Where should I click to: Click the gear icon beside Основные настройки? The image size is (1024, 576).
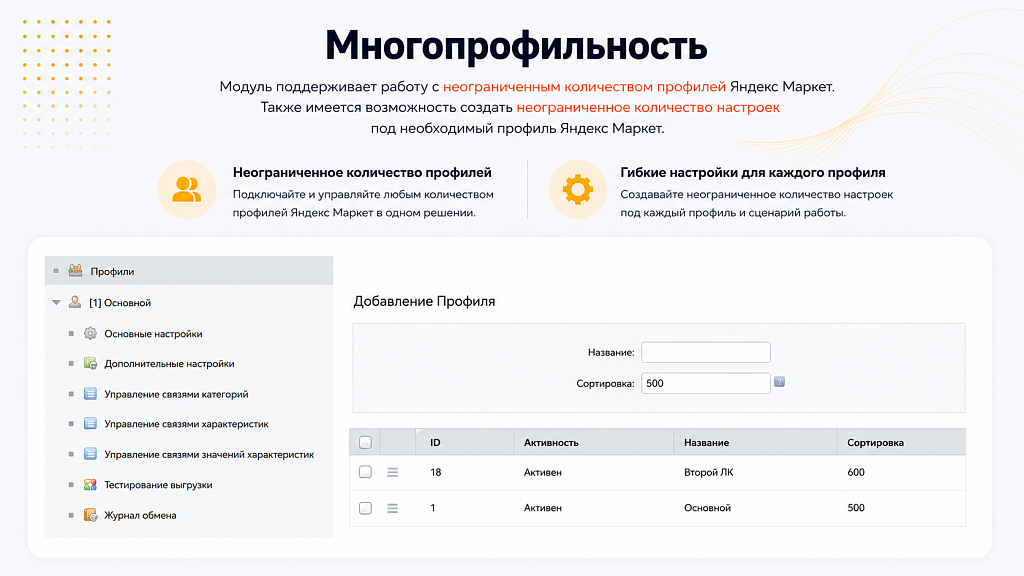[90, 333]
